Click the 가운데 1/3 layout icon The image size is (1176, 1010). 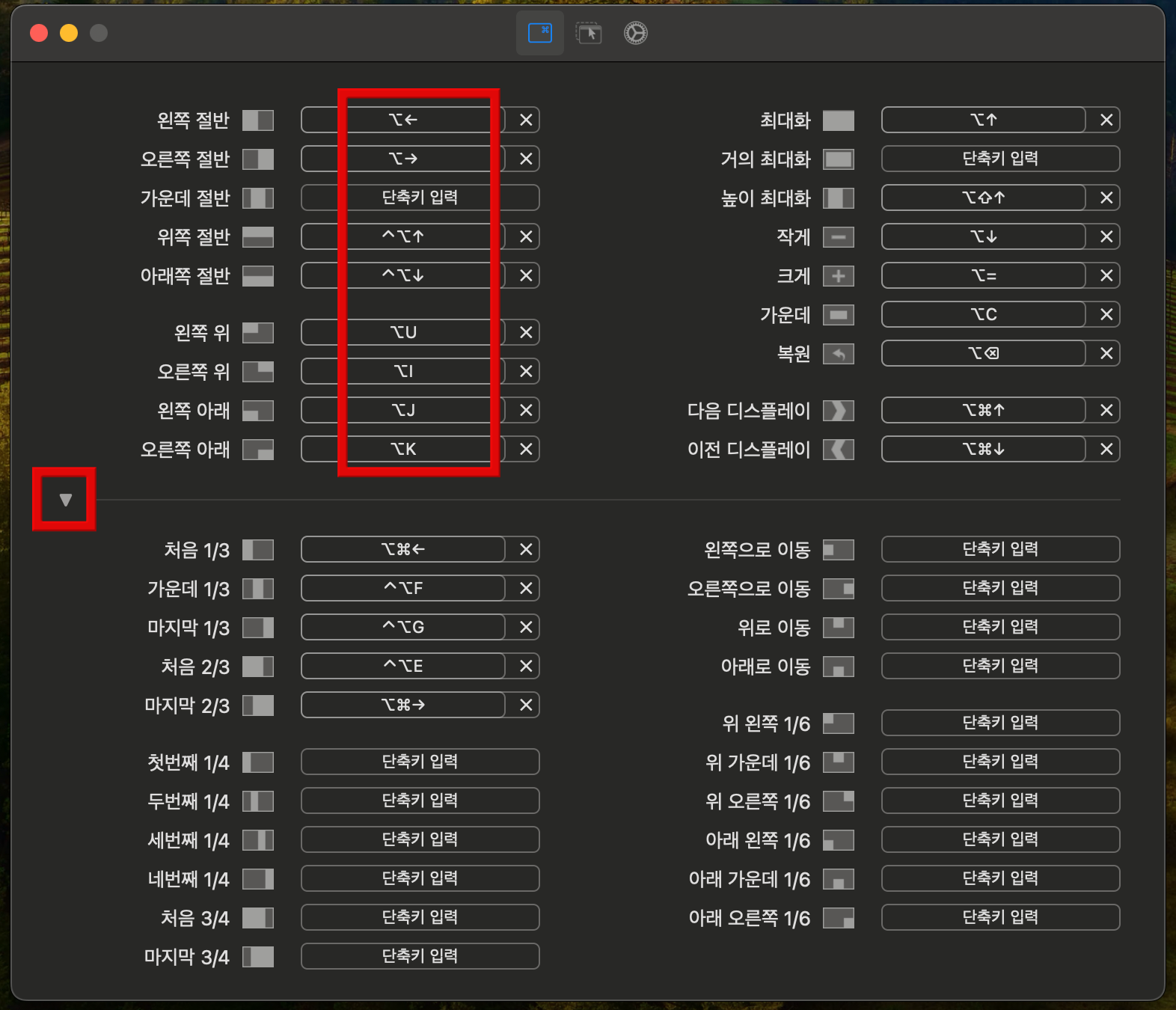tap(258, 589)
